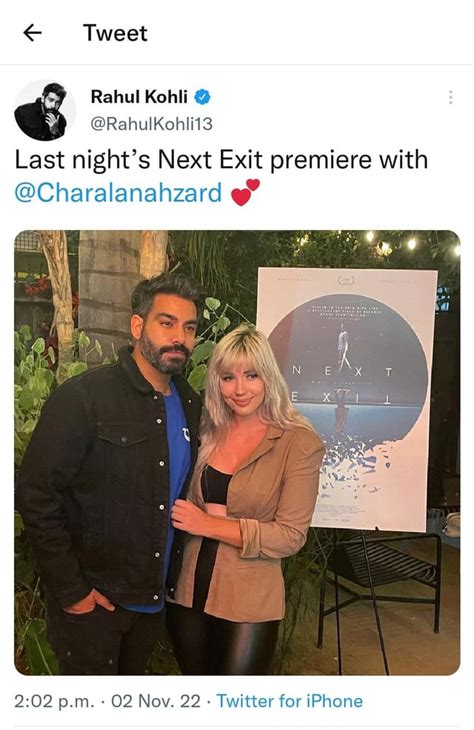Go back using the left arrow
Image resolution: width=474 pixels, height=730 pixels.
pos(33,33)
